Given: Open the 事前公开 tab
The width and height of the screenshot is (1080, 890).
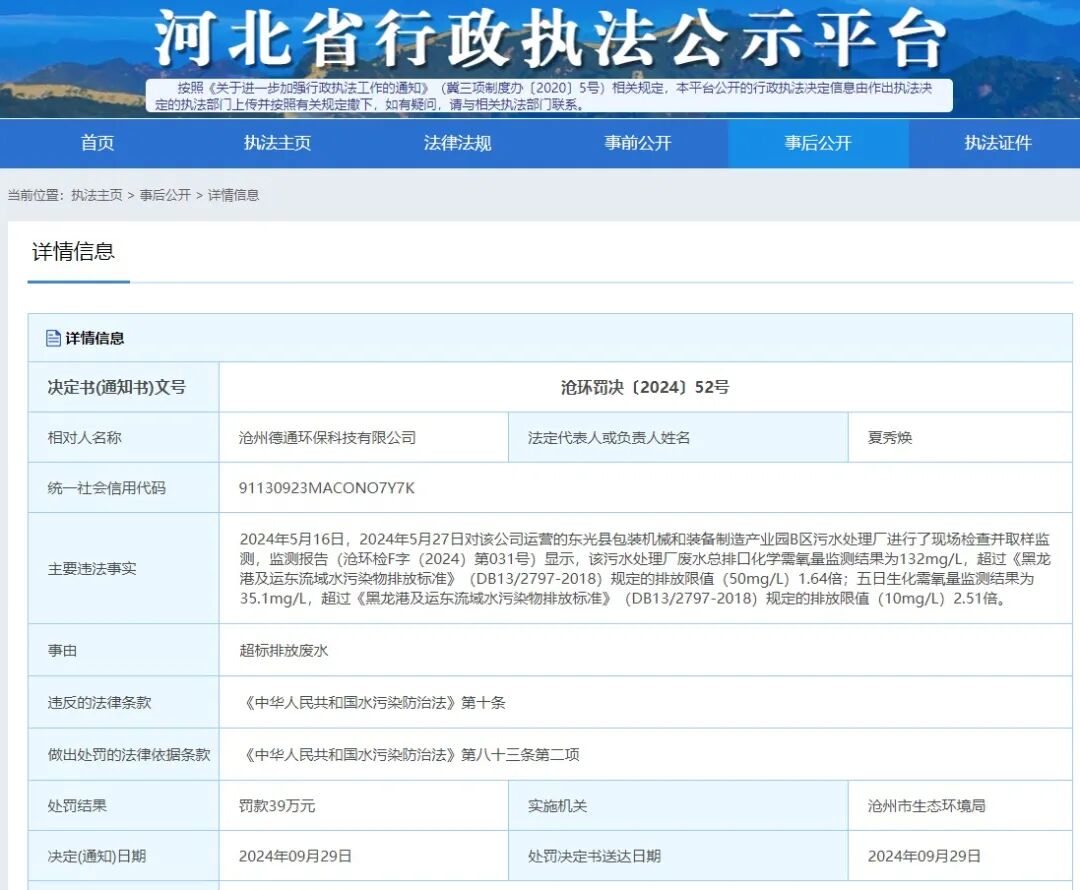Looking at the screenshot, I should (638, 143).
